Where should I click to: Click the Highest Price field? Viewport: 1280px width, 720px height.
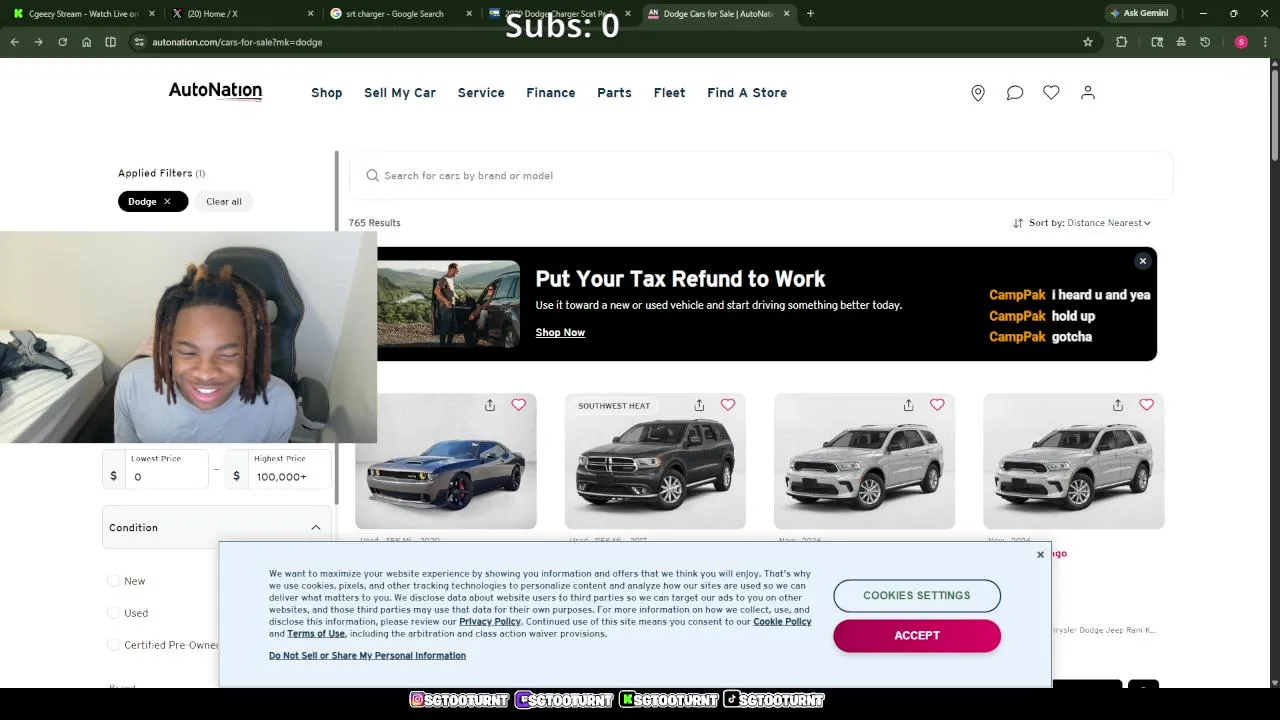[x=279, y=469]
